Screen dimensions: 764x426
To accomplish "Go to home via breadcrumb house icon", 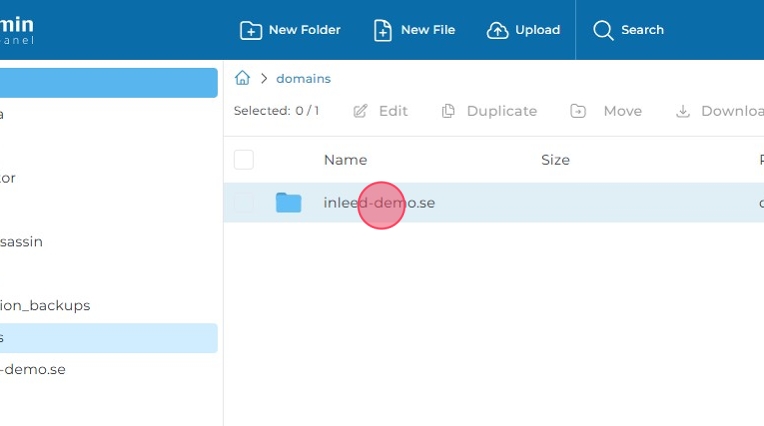I will pyautogui.click(x=242, y=78).
